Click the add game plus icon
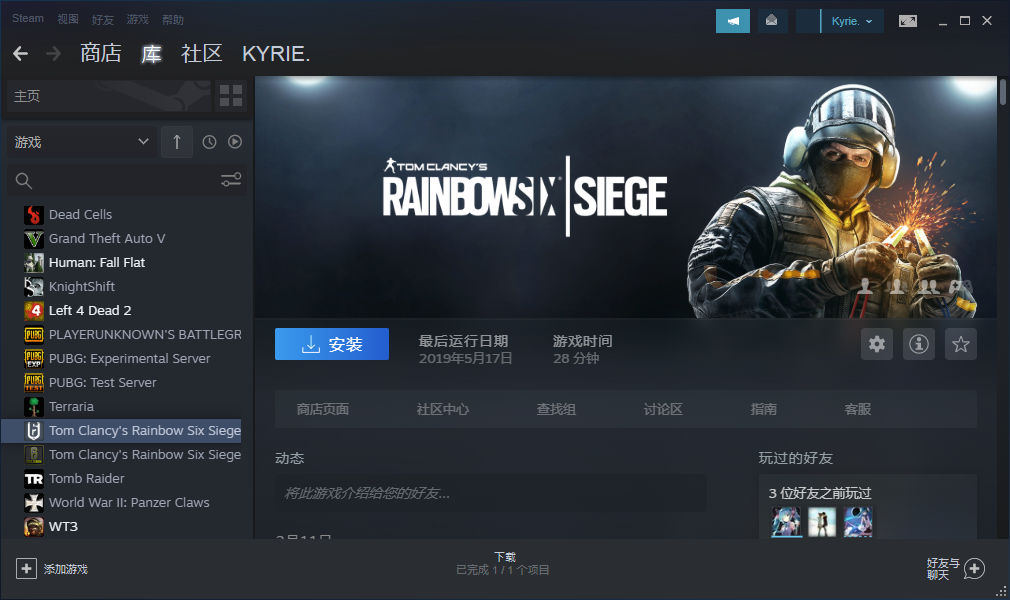Screen dimensions: 1010x600 pos(26,569)
